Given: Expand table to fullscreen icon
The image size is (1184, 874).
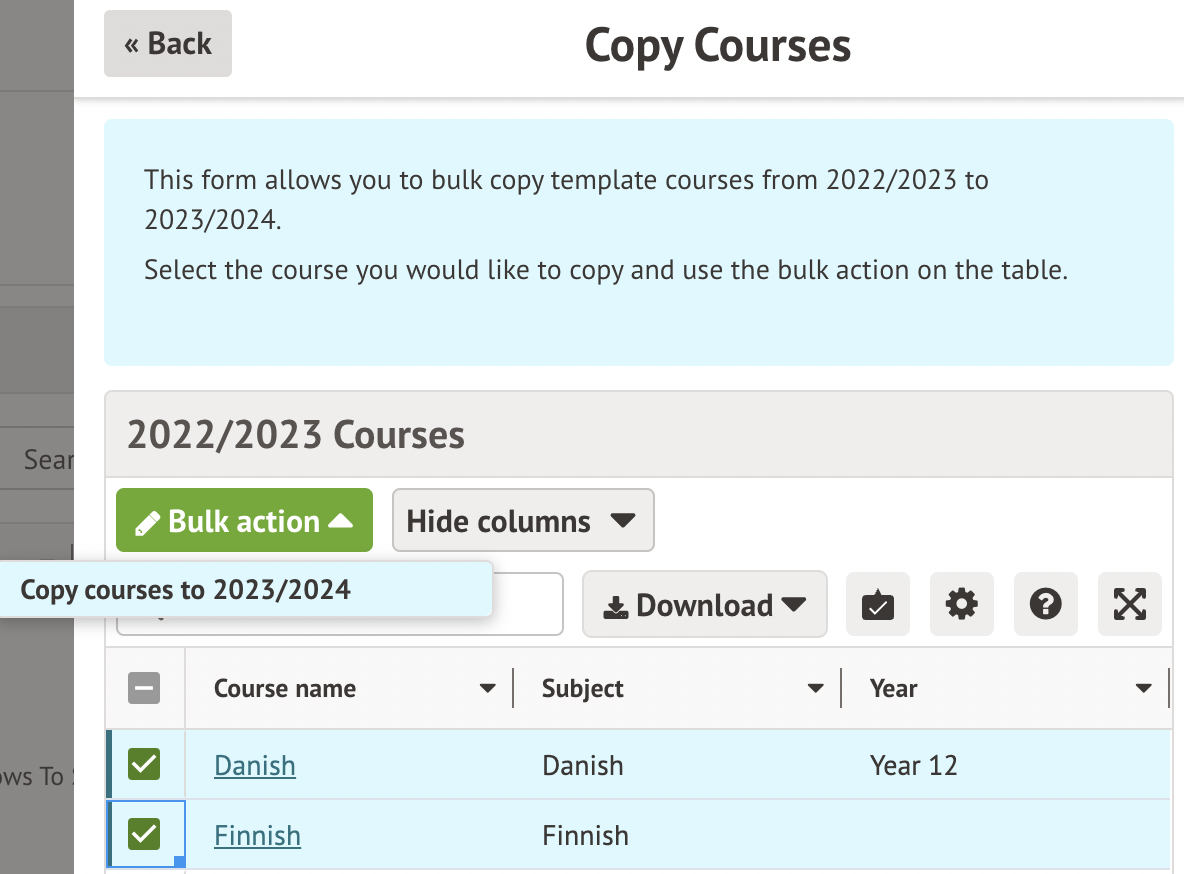Looking at the screenshot, I should tap(1129, 605).
